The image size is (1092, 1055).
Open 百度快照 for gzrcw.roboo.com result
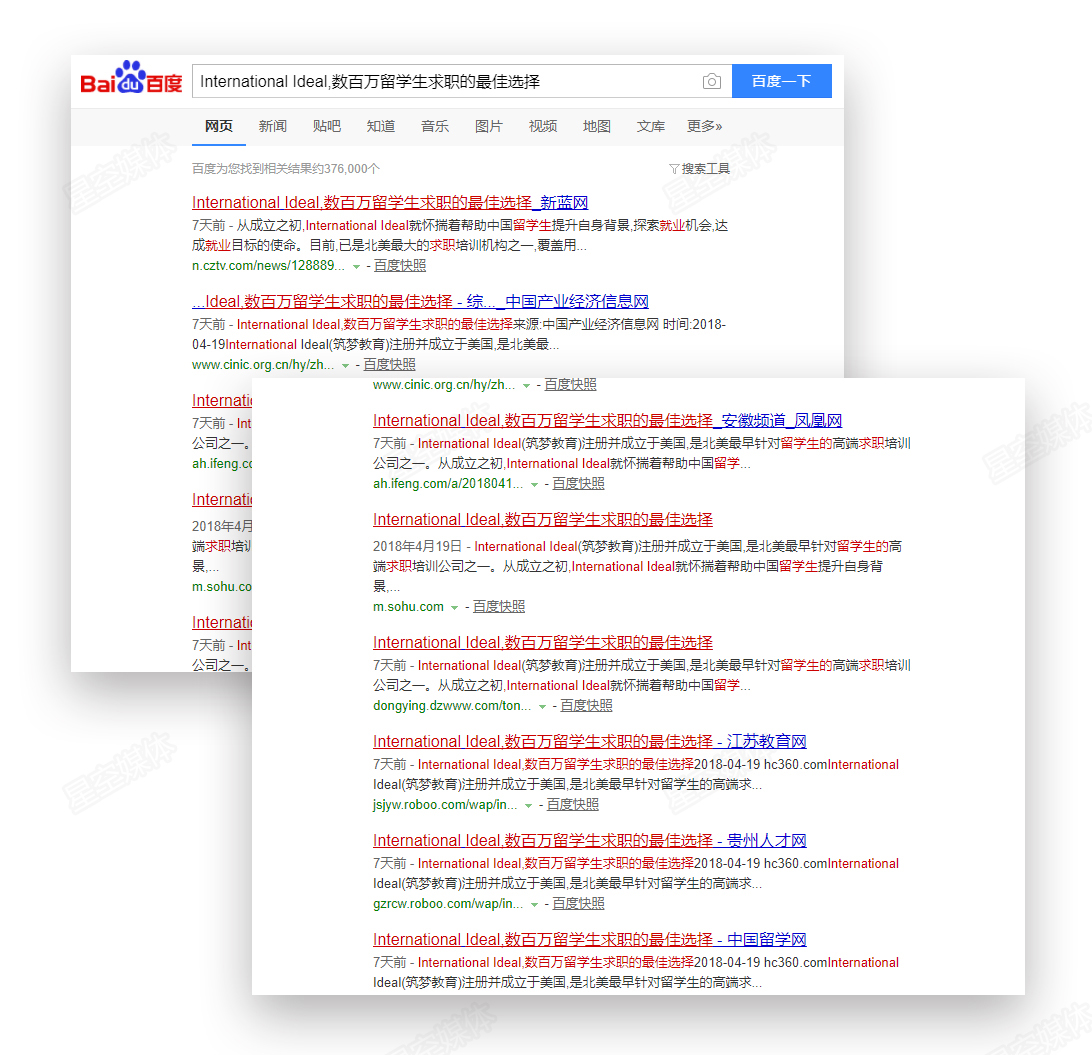[x=579, y=904]
